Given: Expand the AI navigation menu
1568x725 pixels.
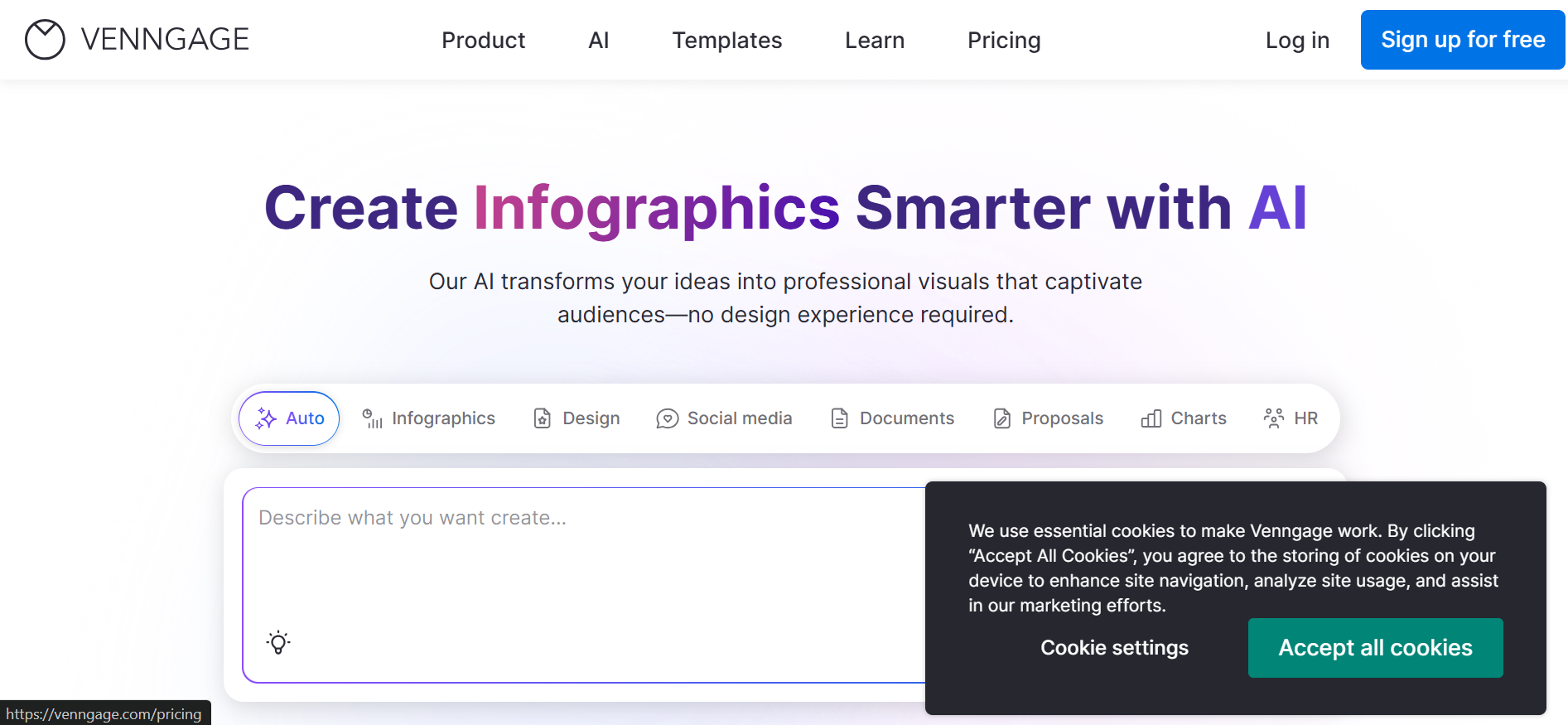Looking at the screenshot, I should 598,40.
